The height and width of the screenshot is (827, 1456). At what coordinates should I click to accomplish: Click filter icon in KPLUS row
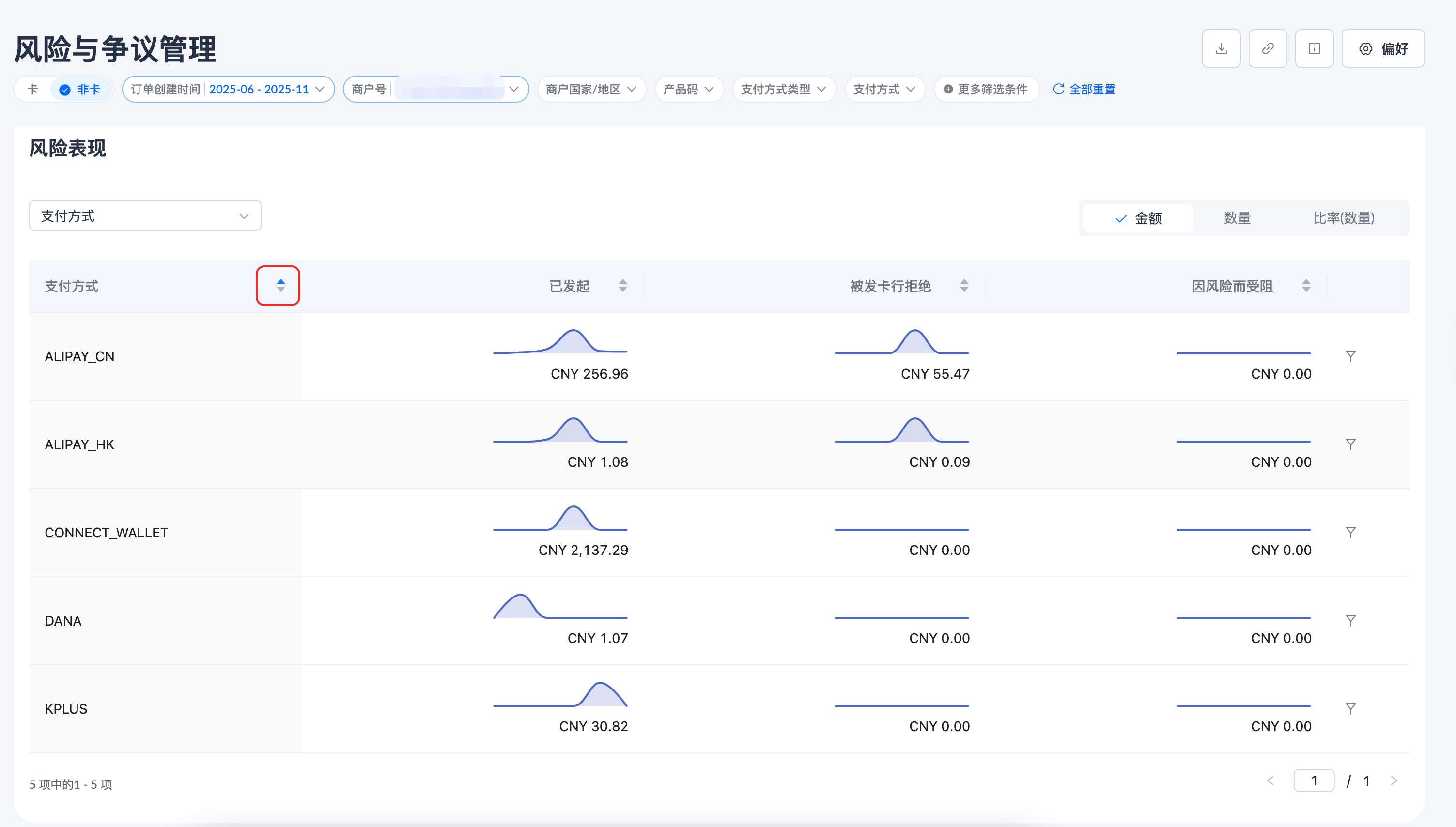pyautogui.click(x=1350, y=708)
